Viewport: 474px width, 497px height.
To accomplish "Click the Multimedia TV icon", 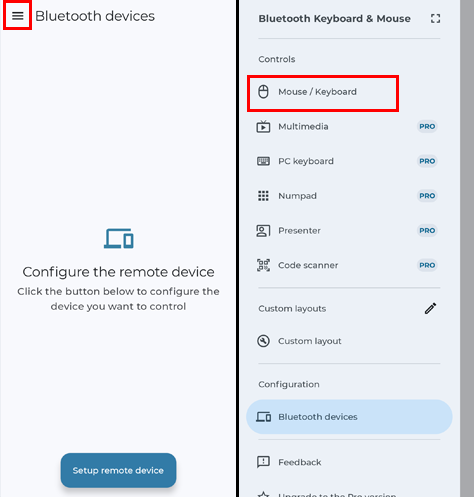I will (263, 127).
